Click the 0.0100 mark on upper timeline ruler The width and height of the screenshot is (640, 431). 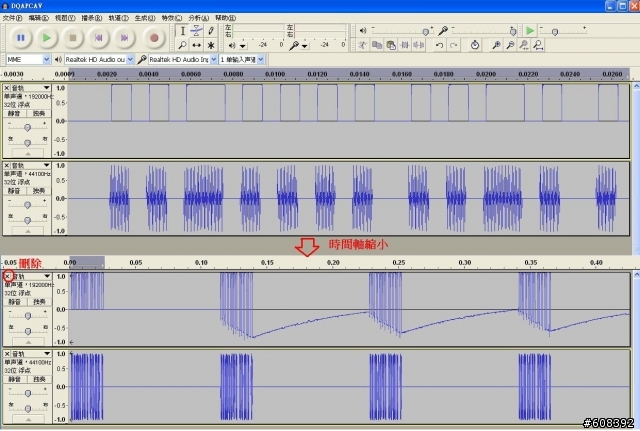coord(275,74)
